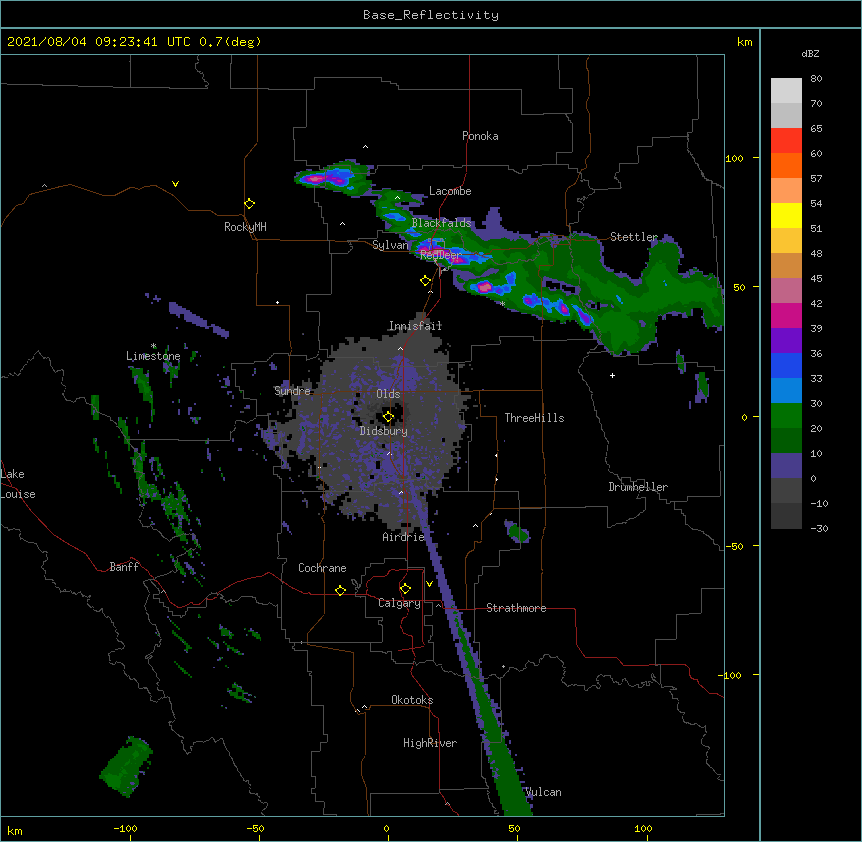The width and height of the screenshot is (862, 842).
Task: Select the yellow diamond marker below Cochrane
Action: coord(340,590)
